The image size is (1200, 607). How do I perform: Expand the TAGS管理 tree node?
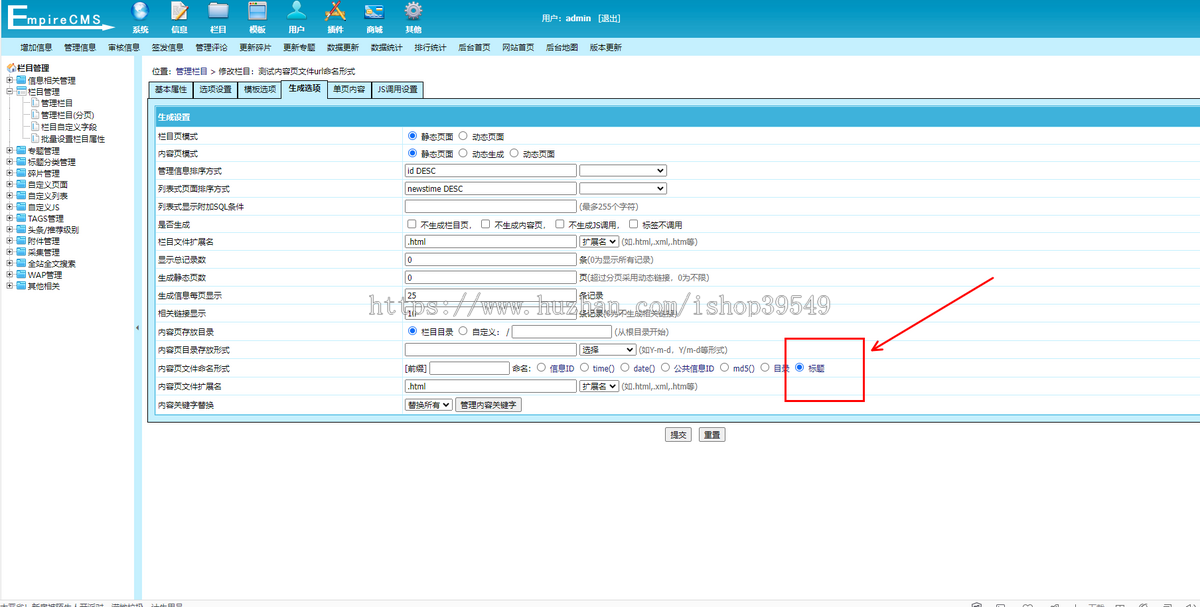click(9, 218)
